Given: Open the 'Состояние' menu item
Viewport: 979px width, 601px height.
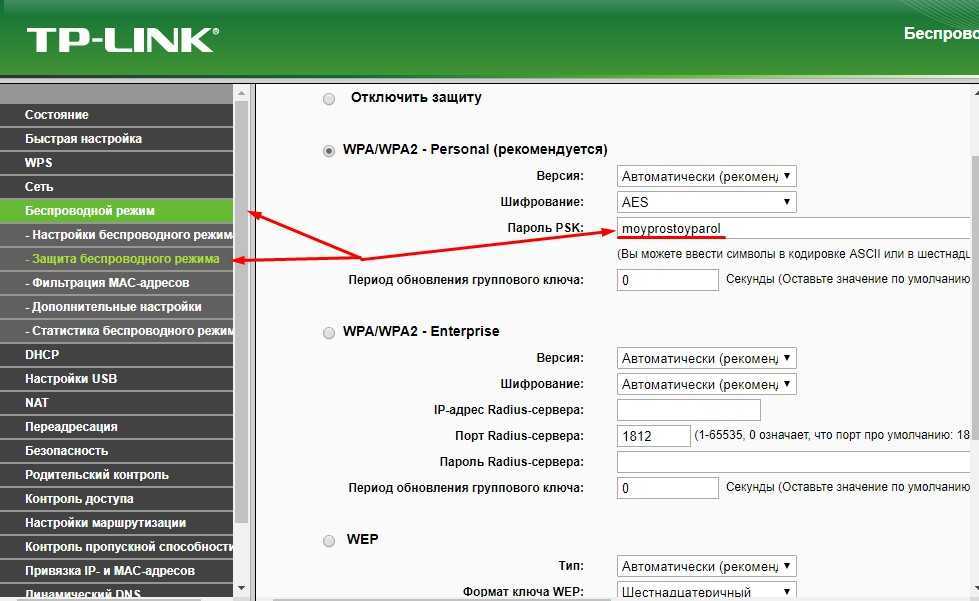Looking at the screenshot, I should [57, 115].
